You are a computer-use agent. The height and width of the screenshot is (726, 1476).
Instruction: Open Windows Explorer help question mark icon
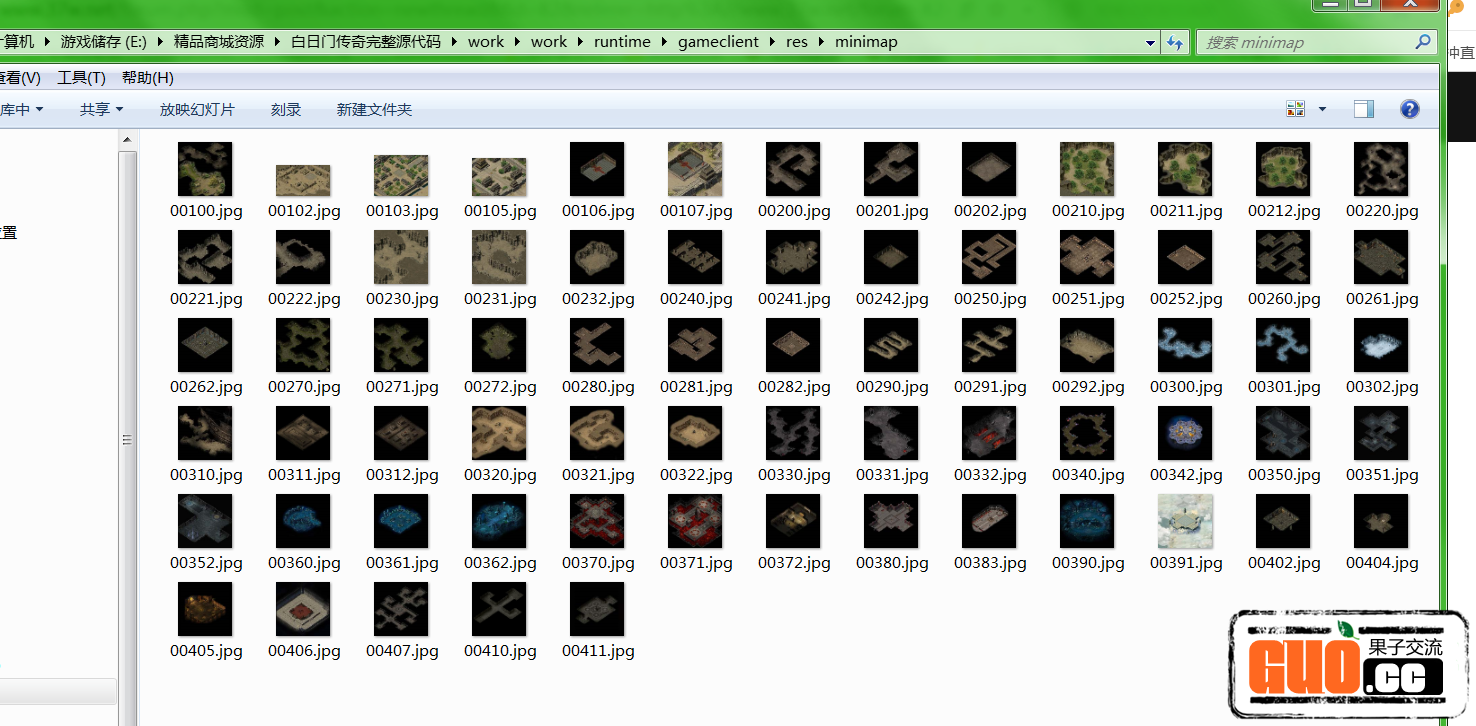tap(1409, 109)
